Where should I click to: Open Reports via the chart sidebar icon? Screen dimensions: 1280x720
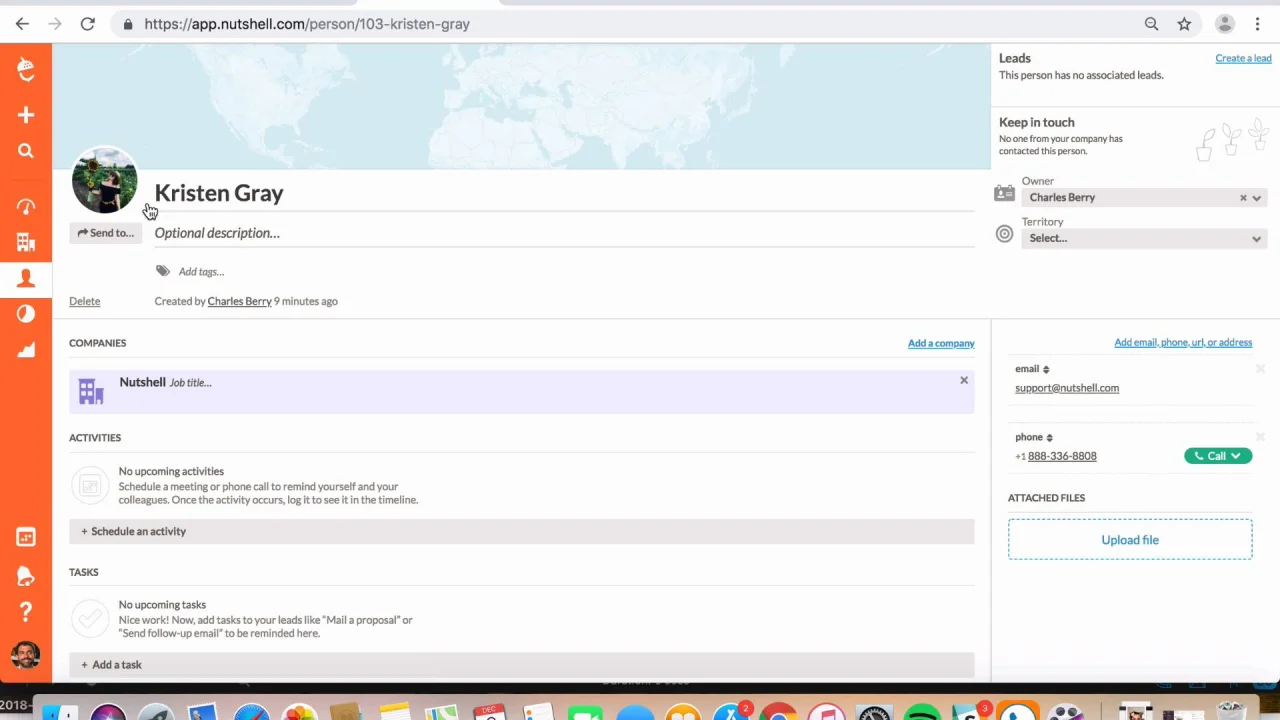point(26,349)
